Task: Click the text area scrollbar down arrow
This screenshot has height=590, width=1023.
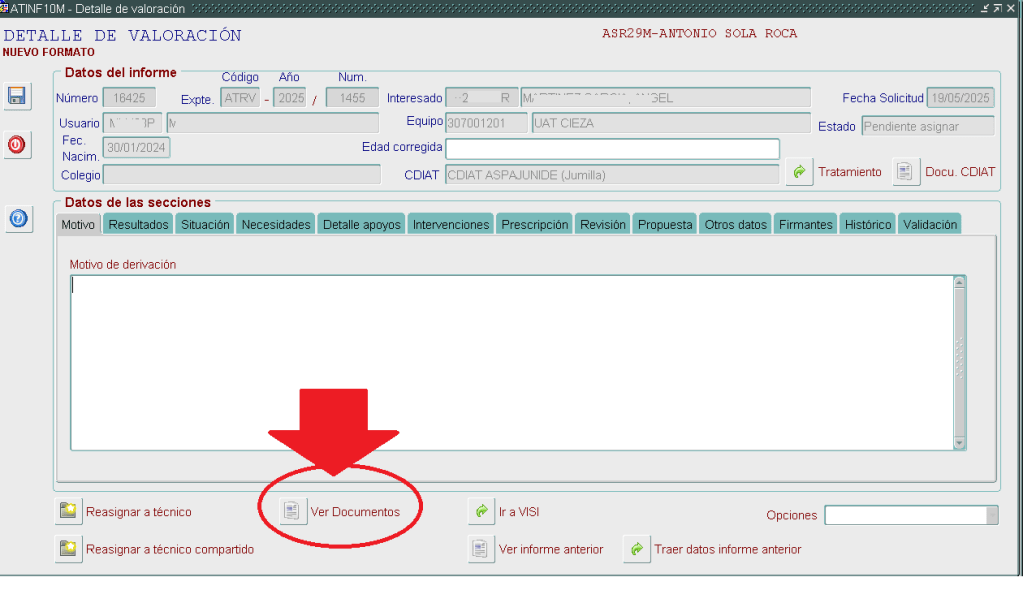Action: [x=960, y=443]
